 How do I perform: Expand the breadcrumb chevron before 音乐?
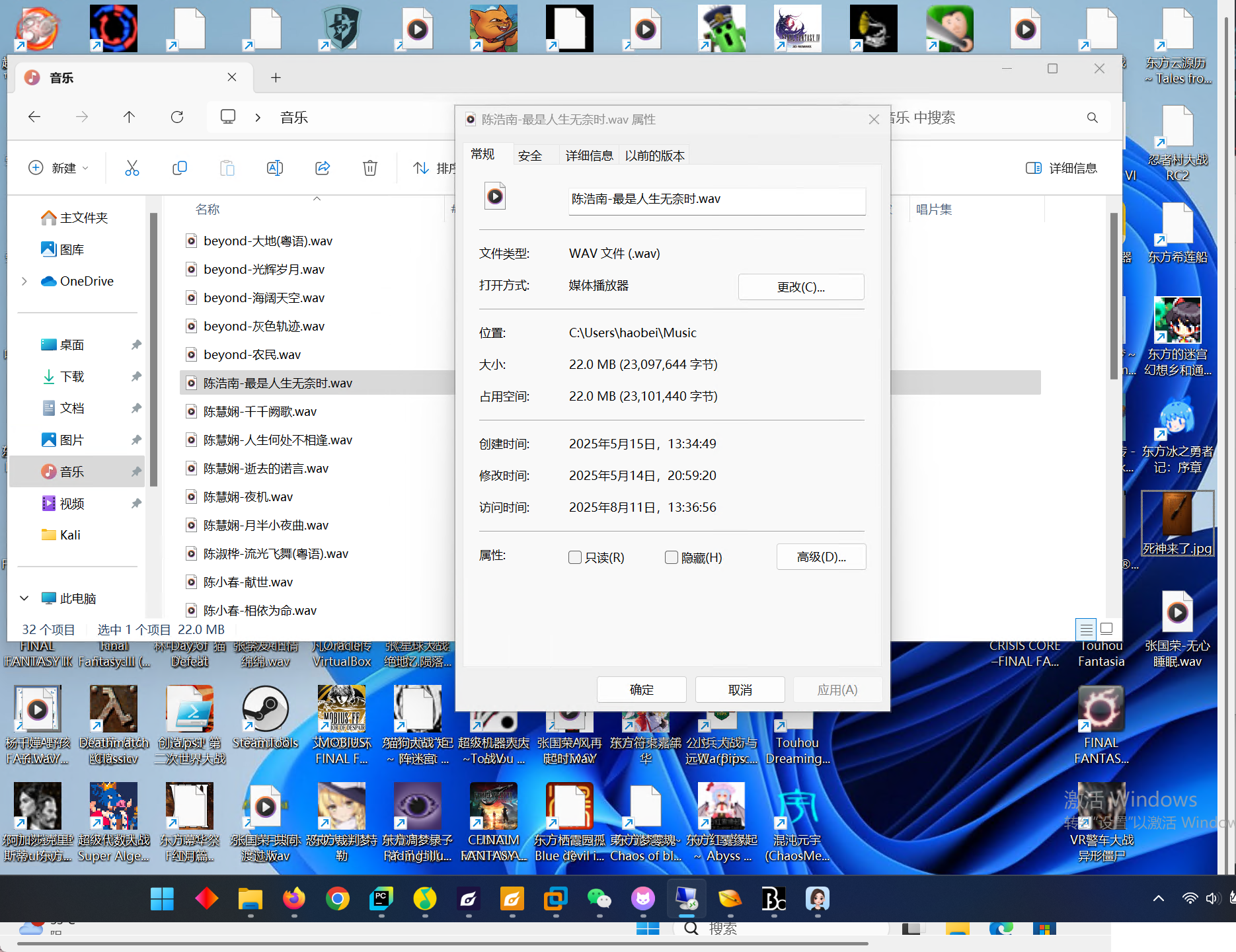[x=258, y=118]
